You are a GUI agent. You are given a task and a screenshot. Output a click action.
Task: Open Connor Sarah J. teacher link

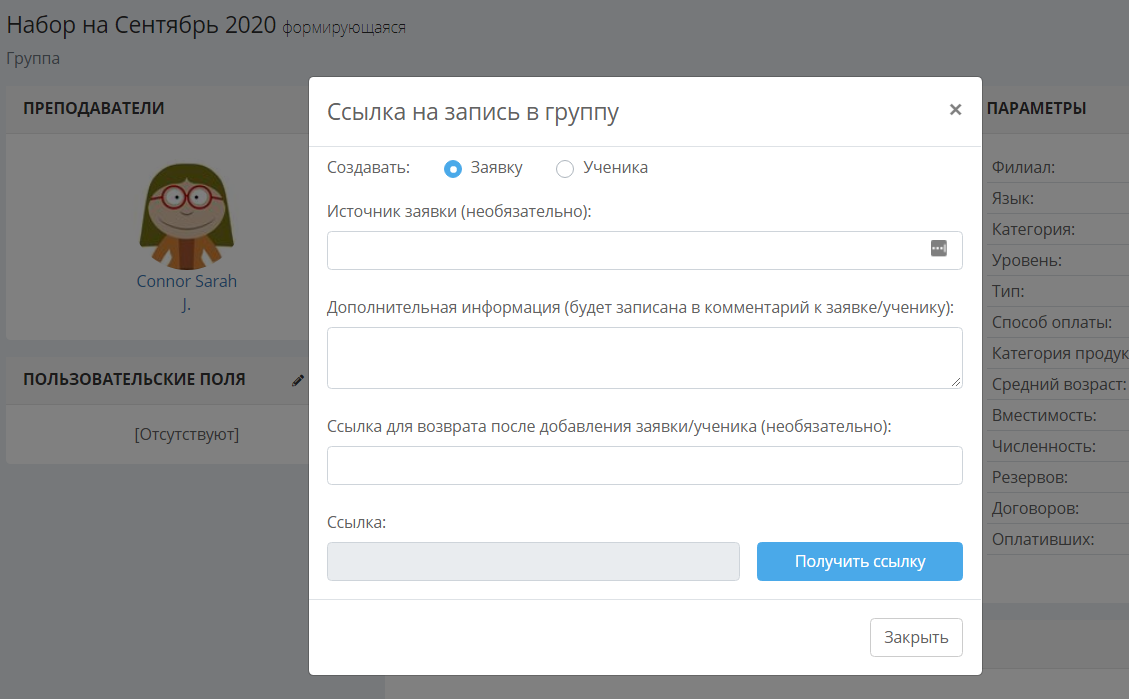(186, 292)
